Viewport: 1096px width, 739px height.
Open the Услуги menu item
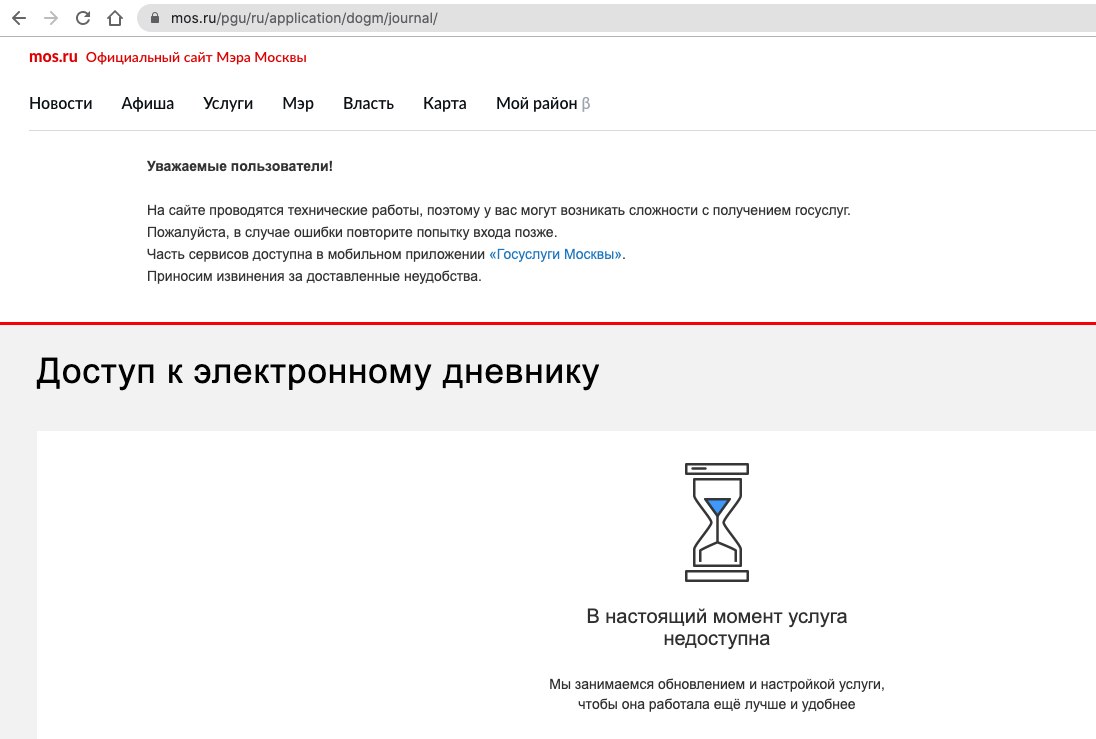tap(228, 103)
